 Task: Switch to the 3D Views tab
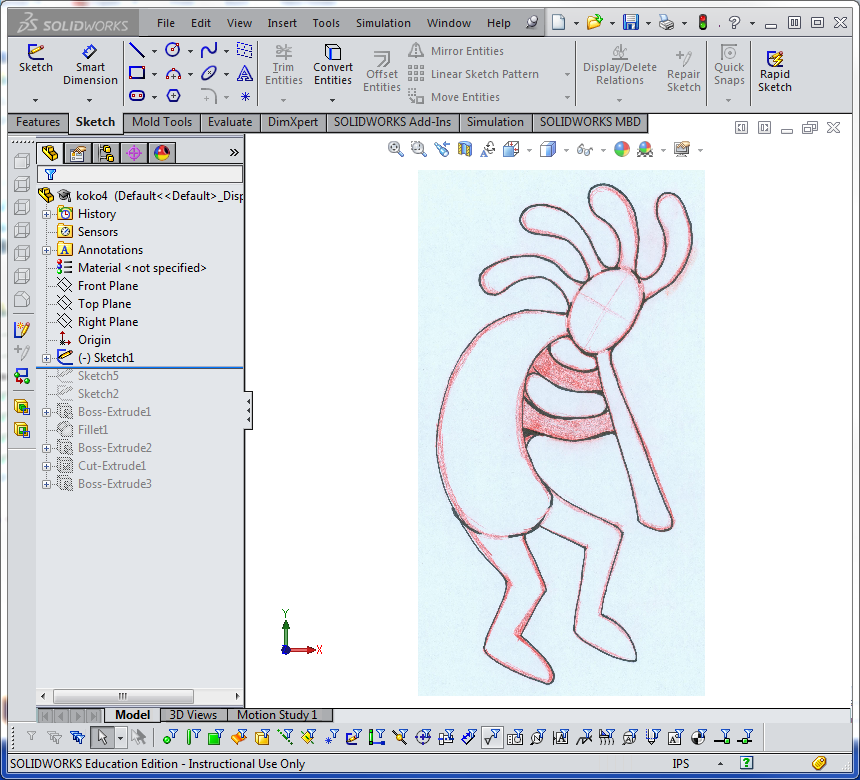[x=193, y=715]
